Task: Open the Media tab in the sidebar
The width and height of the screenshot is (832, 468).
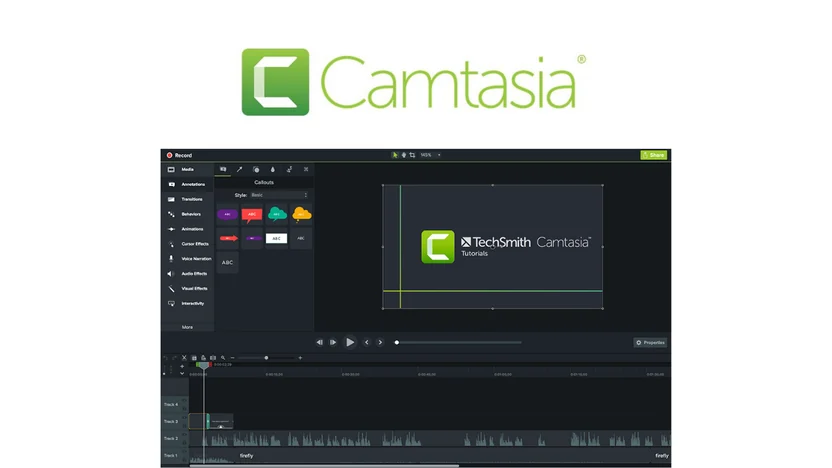Action: click(187, 169)
